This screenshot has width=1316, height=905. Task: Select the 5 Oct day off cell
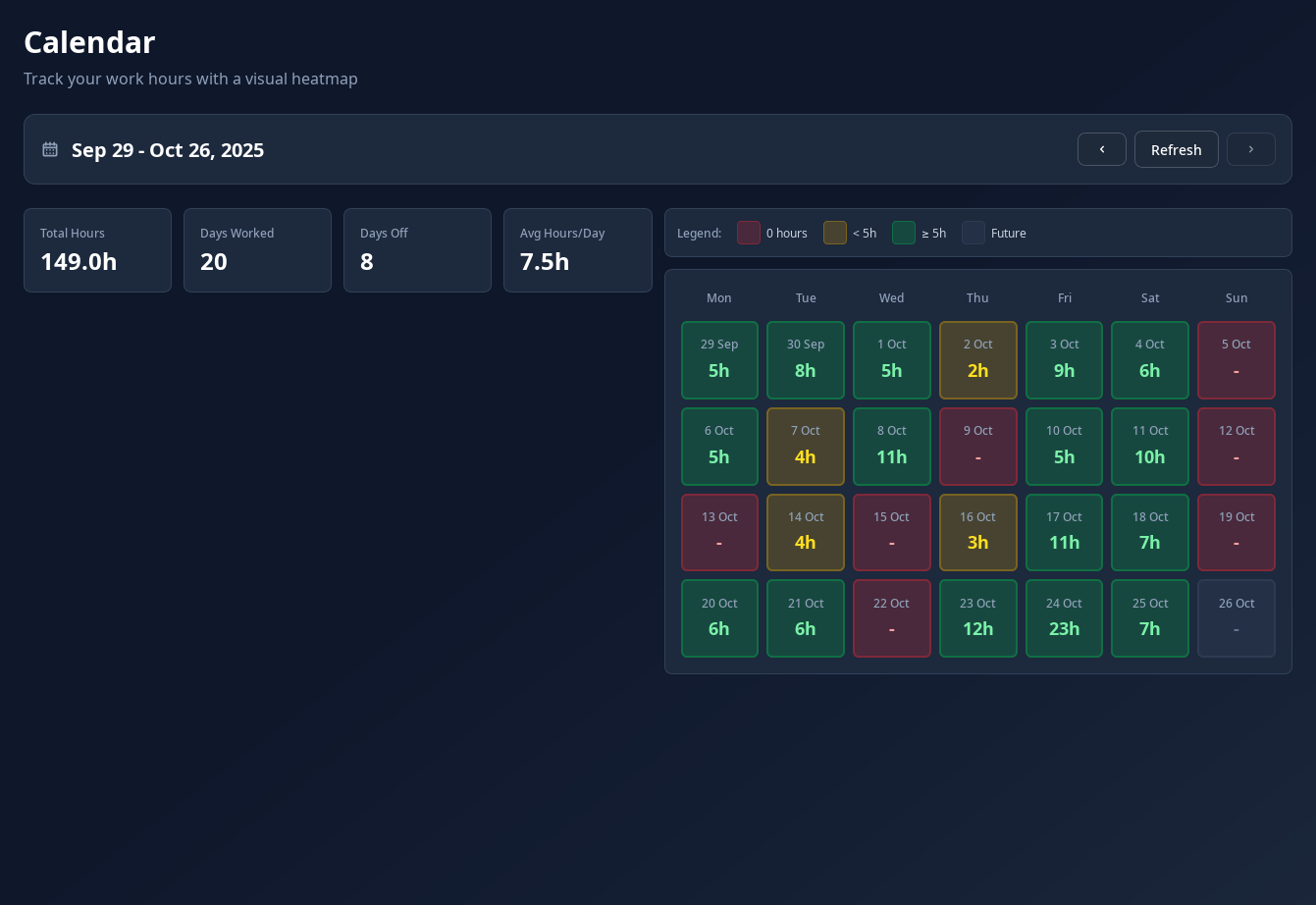pyautogui.click(x=1236, y=360)
